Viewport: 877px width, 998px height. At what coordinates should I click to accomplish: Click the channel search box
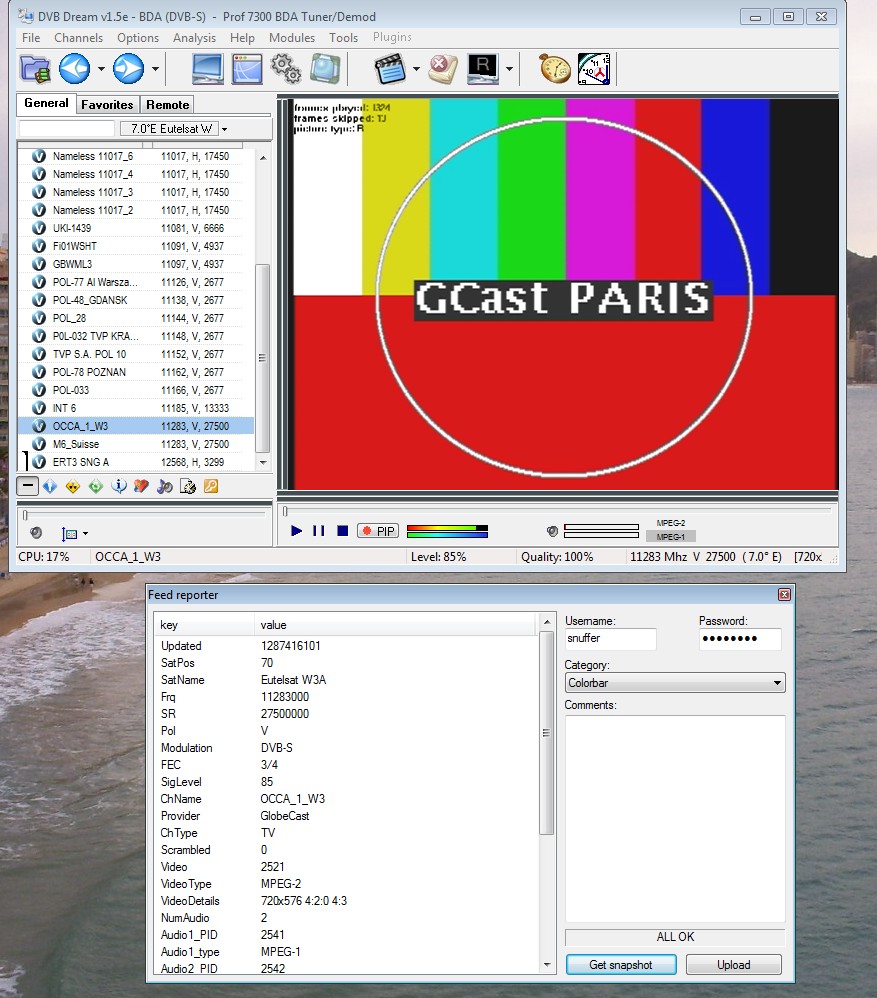click(67, 129)
